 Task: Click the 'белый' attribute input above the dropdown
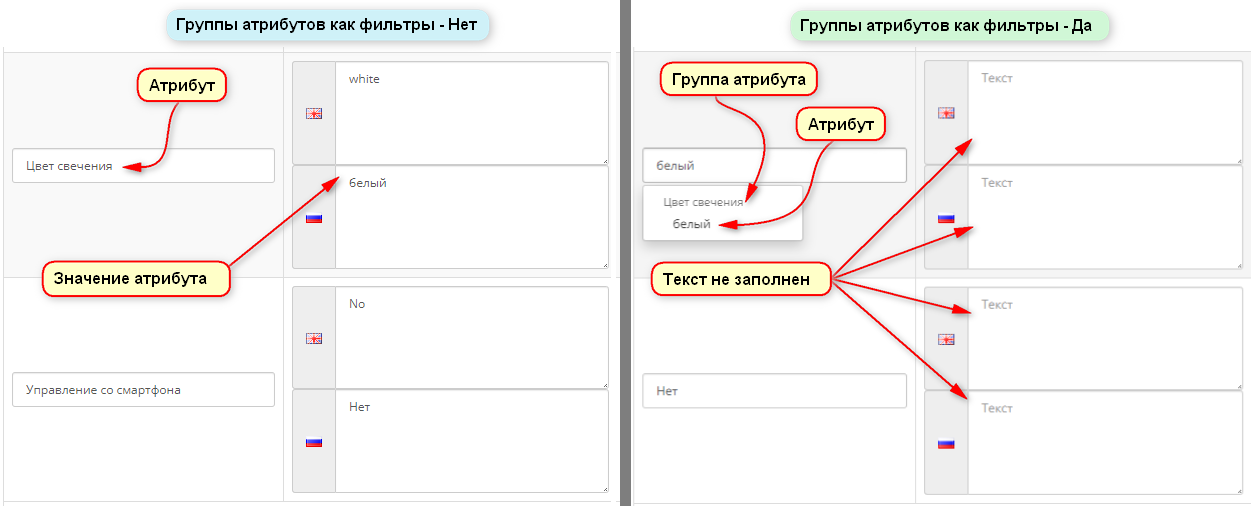pos(774,166)
